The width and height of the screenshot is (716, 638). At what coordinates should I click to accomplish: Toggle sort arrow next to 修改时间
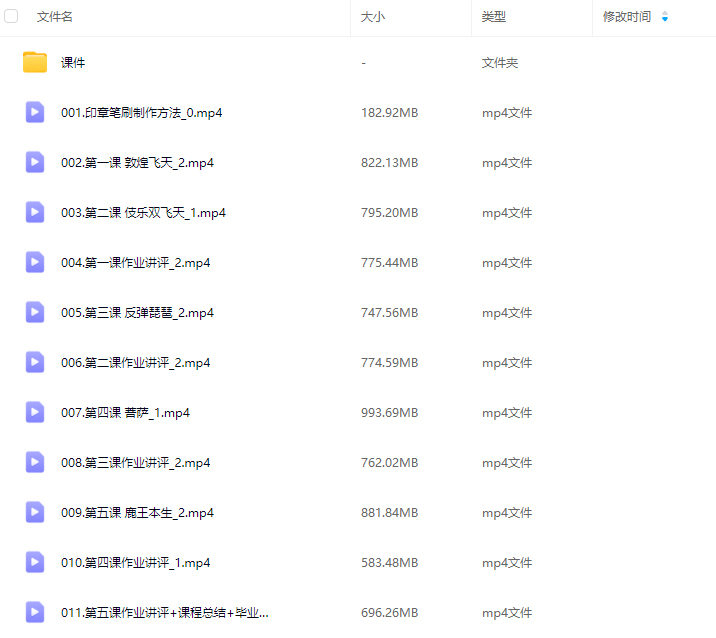point(665,17)
